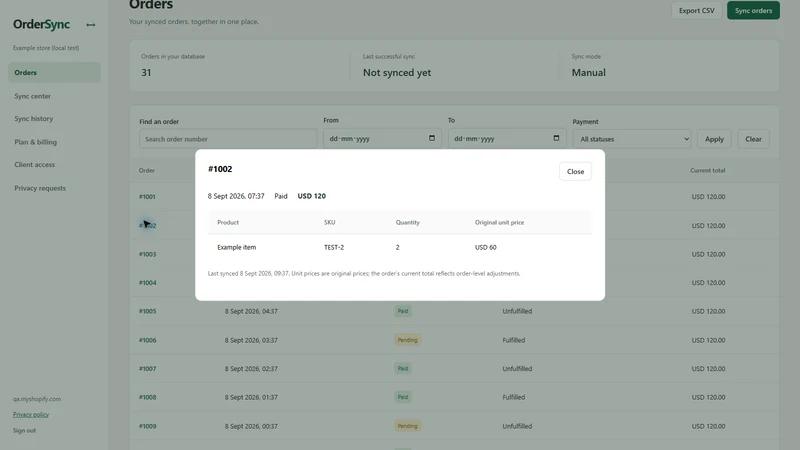Viewport: 800px width, 450px height.
Task: Open order #1003
Action: click(147, 254)
